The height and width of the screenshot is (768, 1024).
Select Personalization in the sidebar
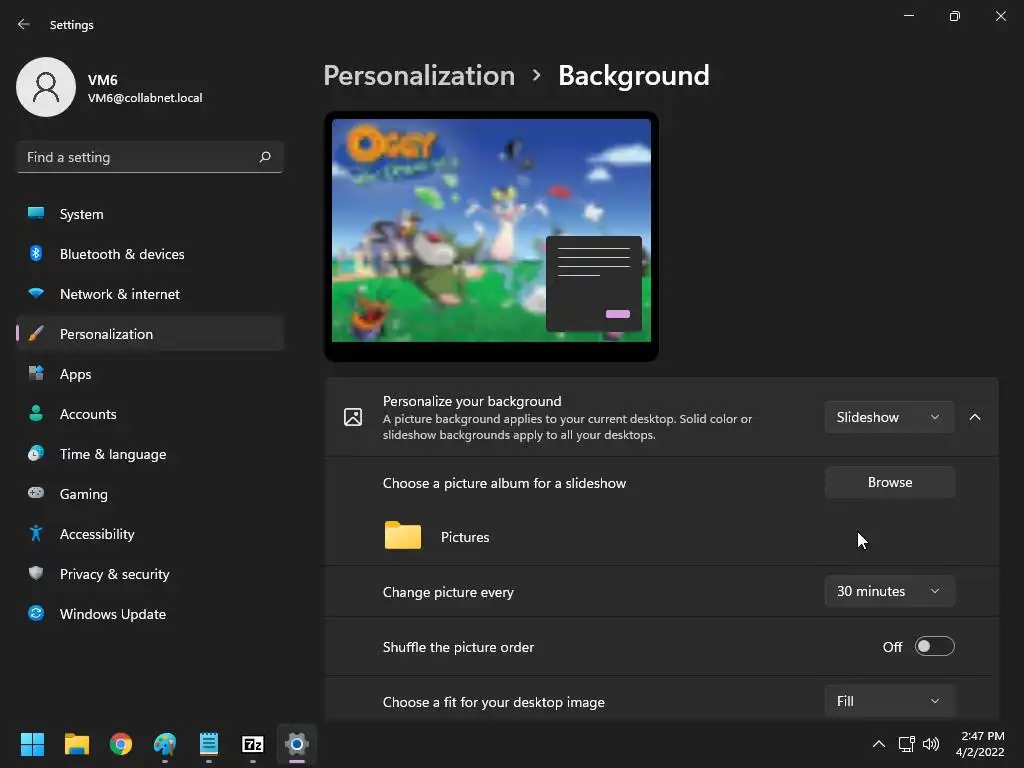point(150,334)
